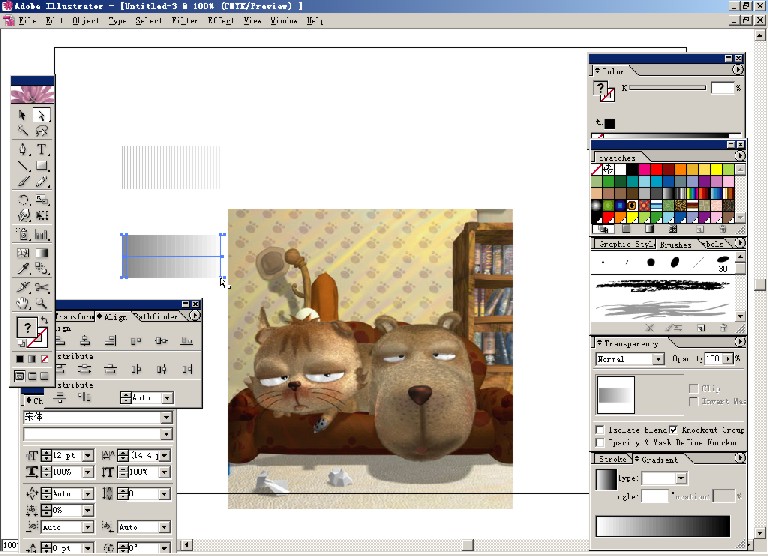Viewport: 768px width, 556px height.
Task: Select the Slice tool
Action: pos(23,287)
